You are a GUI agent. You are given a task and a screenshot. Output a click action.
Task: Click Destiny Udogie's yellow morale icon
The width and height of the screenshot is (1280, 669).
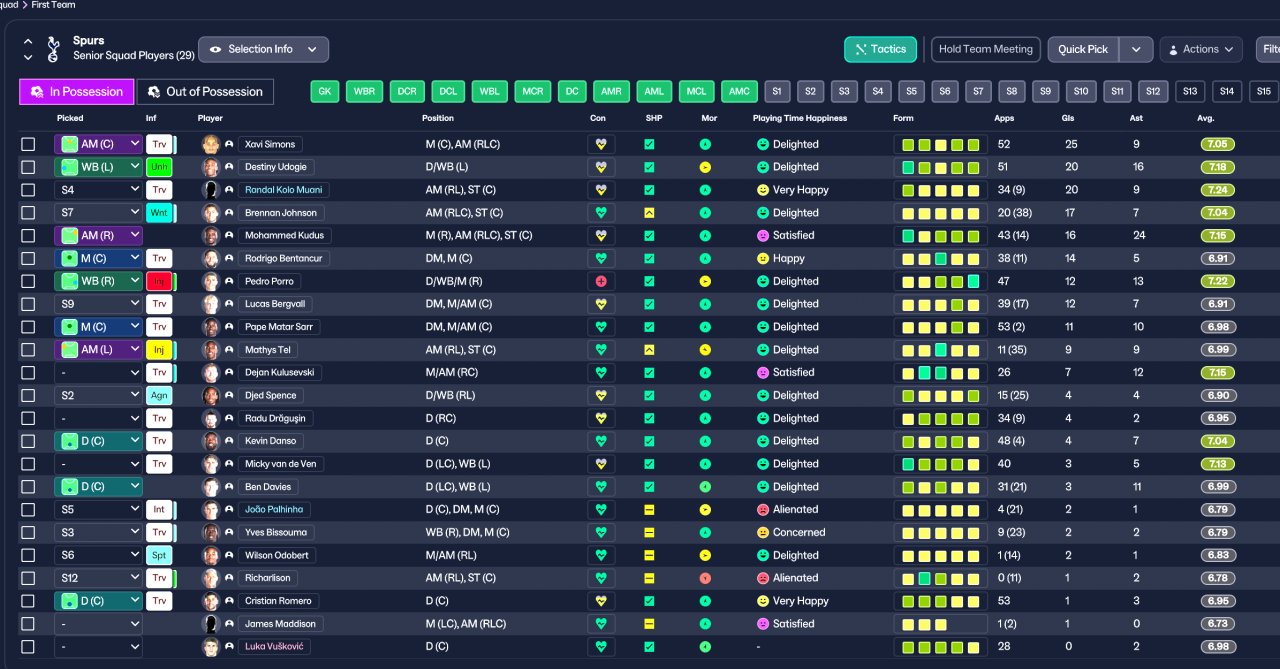(705, 167)
